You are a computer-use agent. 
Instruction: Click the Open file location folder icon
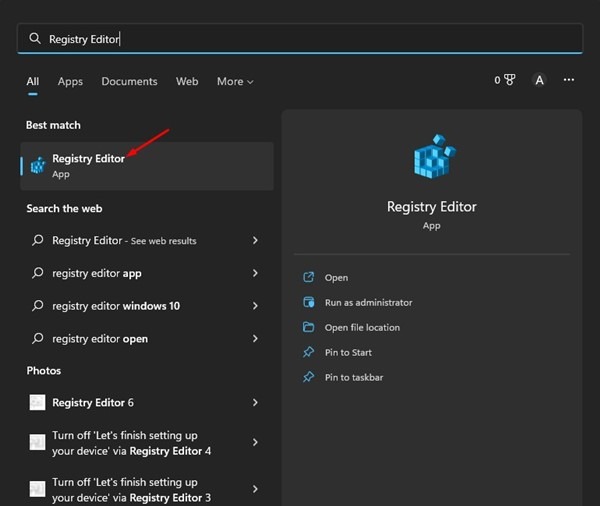pos(309,327)
